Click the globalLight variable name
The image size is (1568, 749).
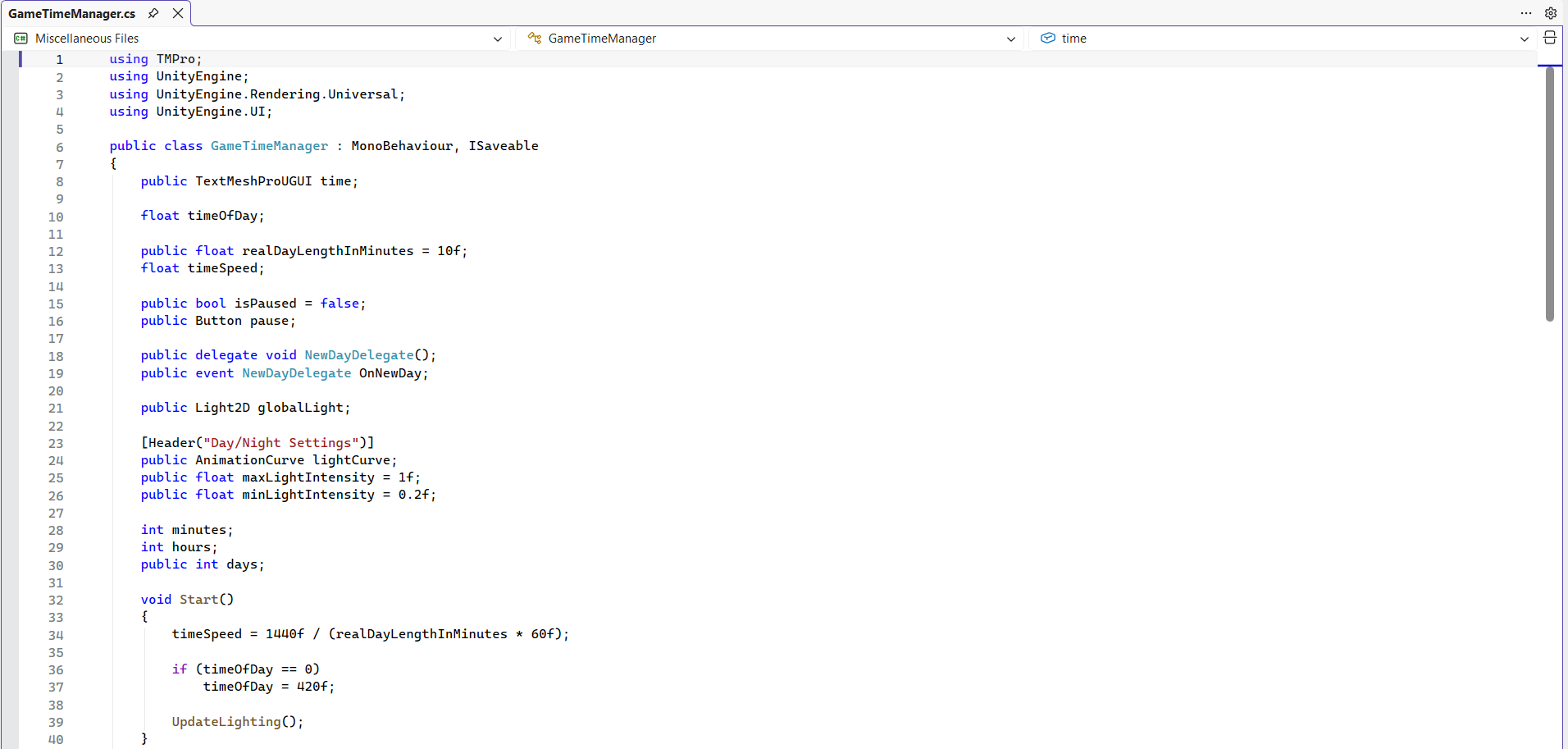(x=300, y=408)
